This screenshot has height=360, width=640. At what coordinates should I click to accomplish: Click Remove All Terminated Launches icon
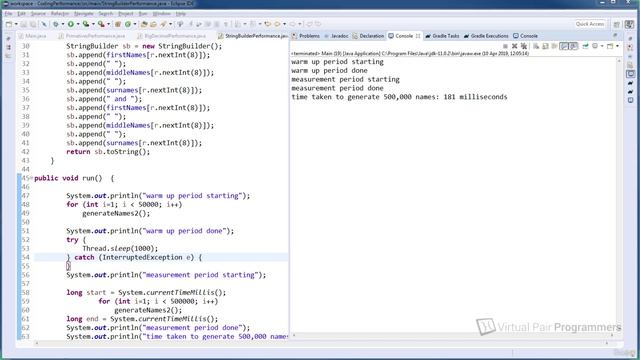(x=524, y=46)
